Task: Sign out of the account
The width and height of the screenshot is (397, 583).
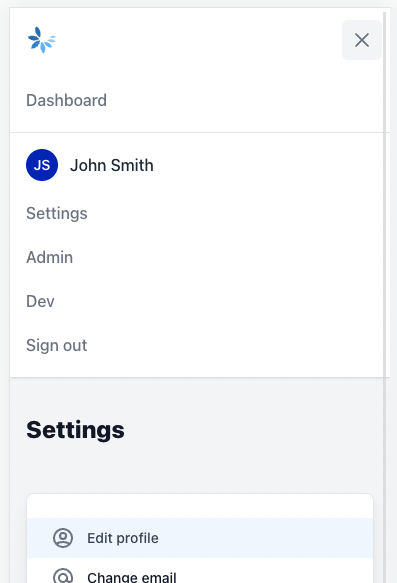Action: pyautogui.click(x=57, y=345)
